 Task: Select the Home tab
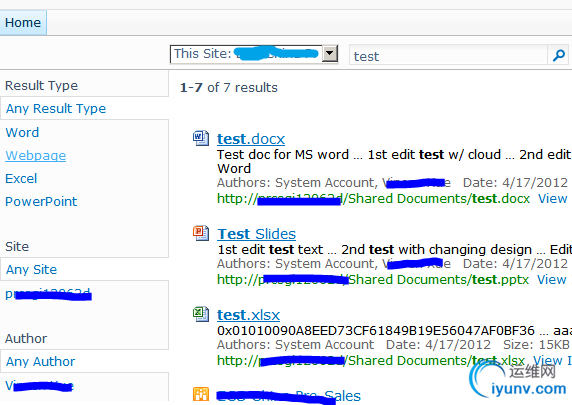23,23
